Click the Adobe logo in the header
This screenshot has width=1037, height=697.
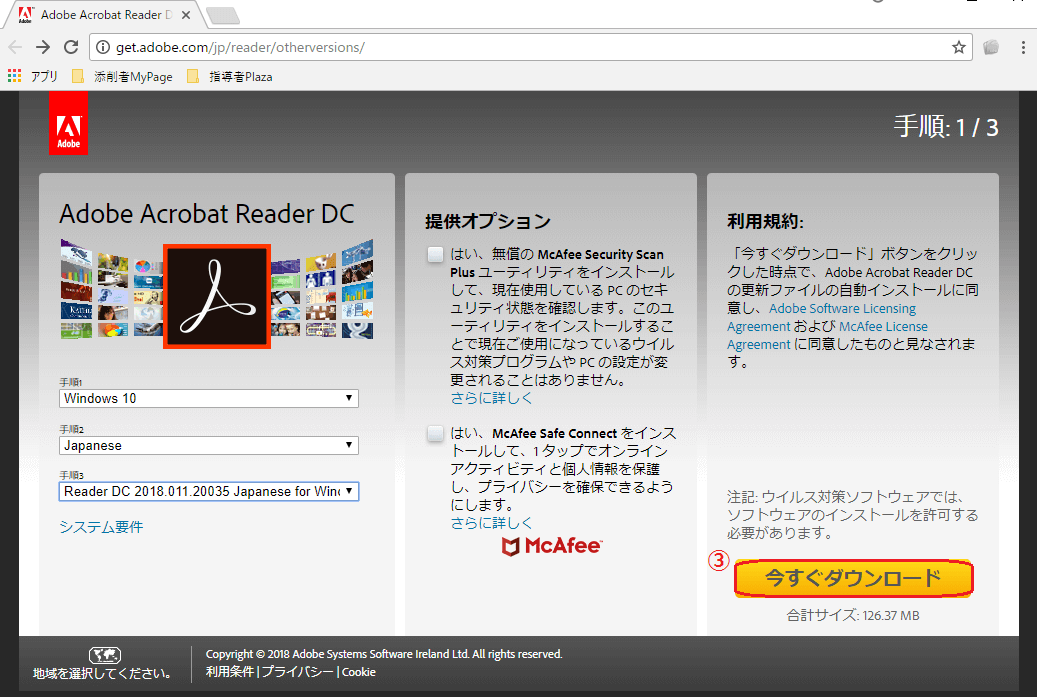coord(68,124)
